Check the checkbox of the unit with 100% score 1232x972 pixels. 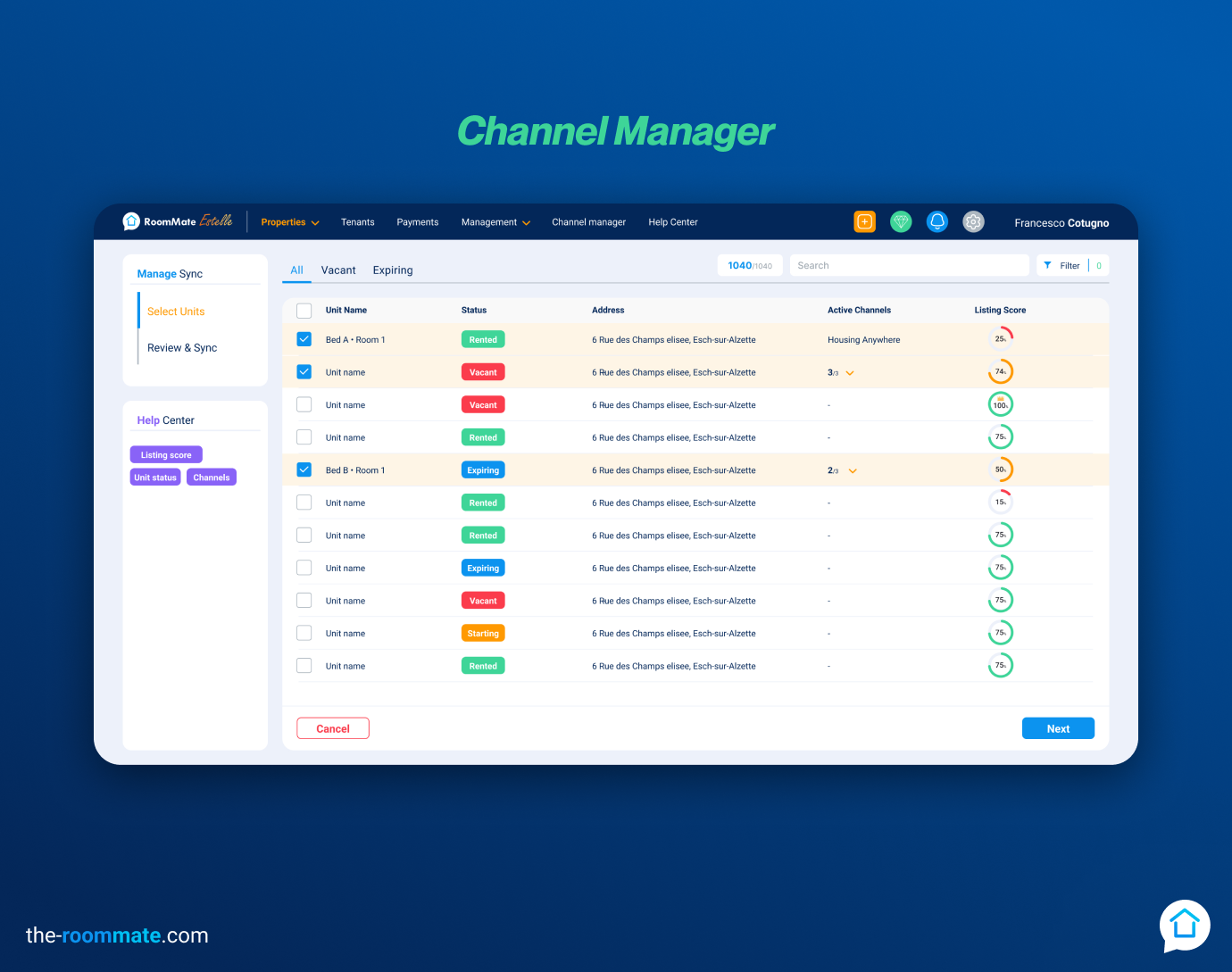pos(304,404)
